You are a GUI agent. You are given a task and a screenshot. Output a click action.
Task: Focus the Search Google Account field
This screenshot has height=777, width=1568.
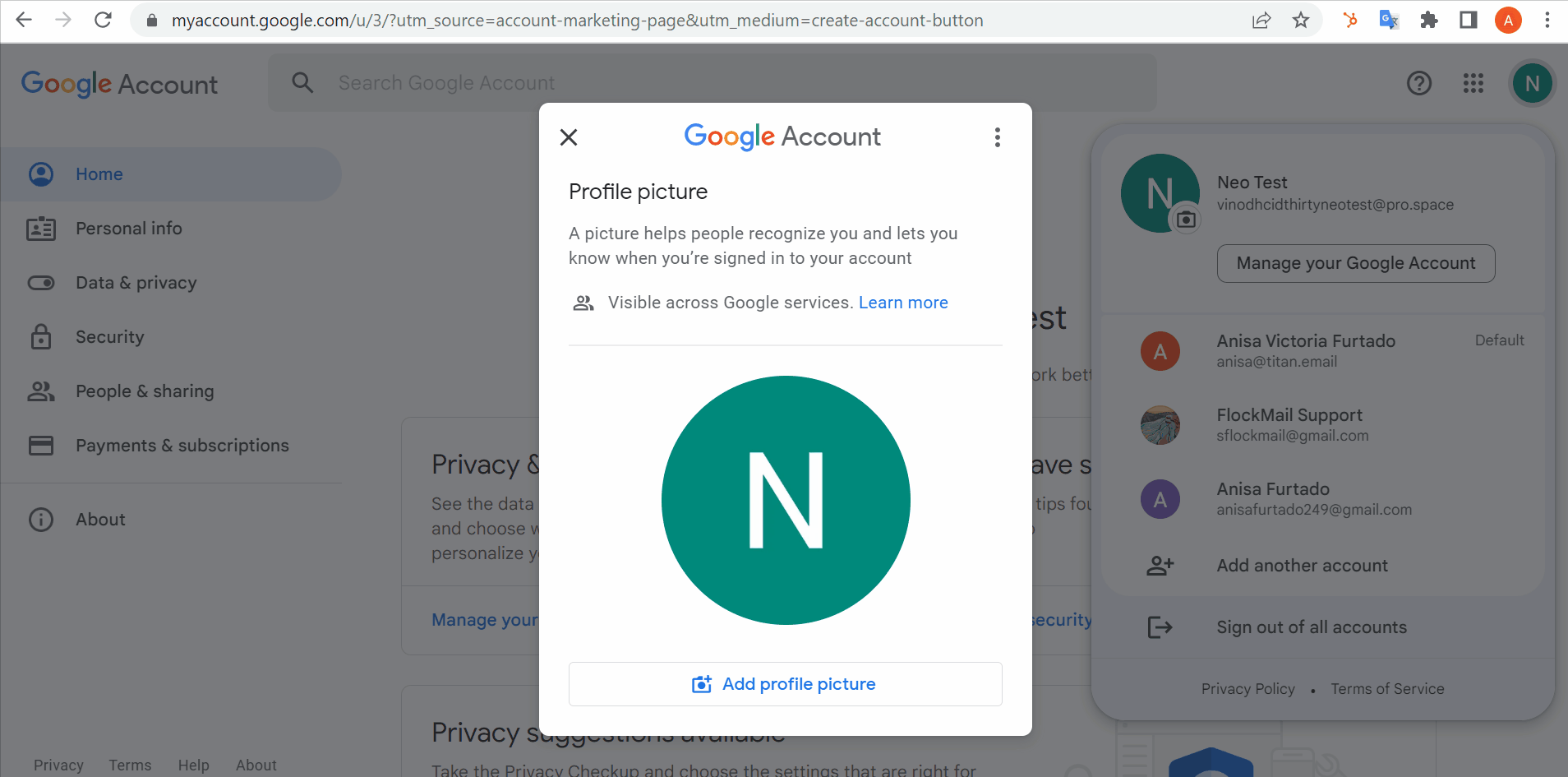(713, 83)
